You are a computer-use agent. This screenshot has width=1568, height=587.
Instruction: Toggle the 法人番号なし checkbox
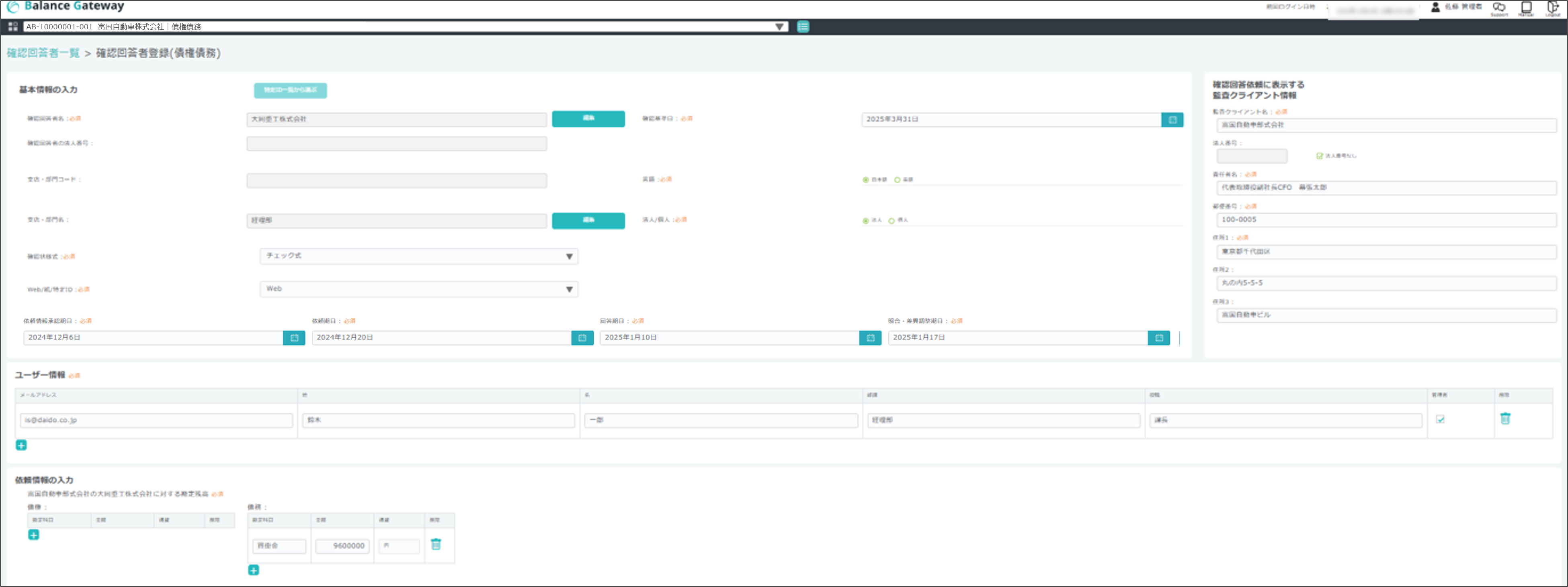point(1320,156)
